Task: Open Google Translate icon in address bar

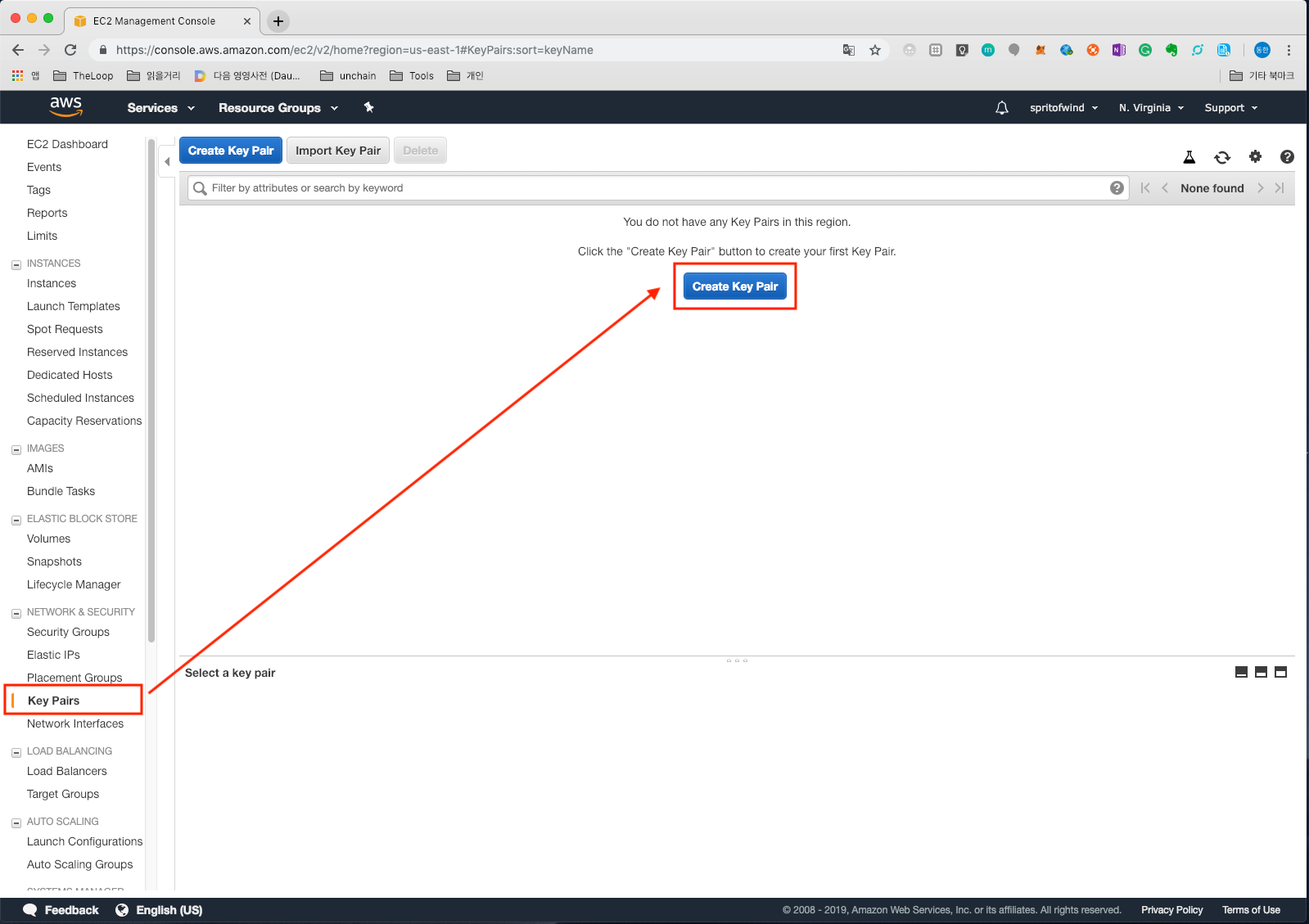Action: [849, 50]
